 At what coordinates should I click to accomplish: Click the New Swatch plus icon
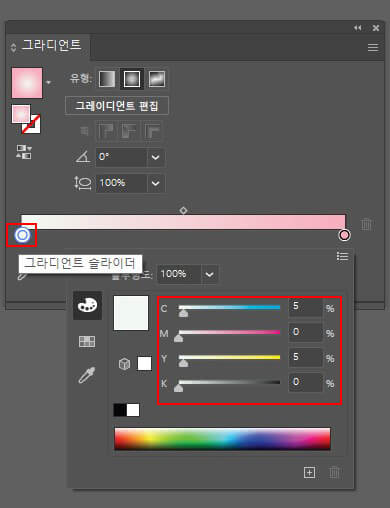[309, 472]
